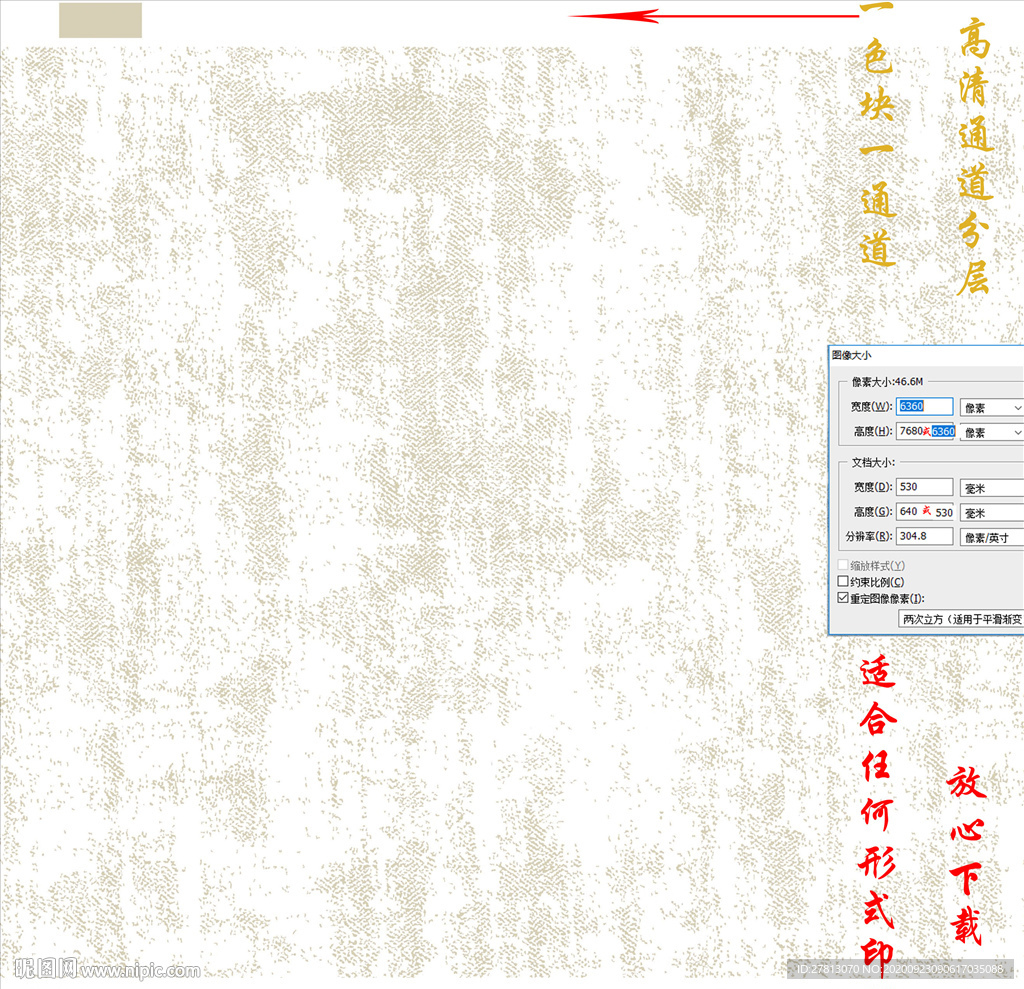Click the 宽度(D) document width field showing 530
The image size is (1024, 989).
tap(924, 487)
